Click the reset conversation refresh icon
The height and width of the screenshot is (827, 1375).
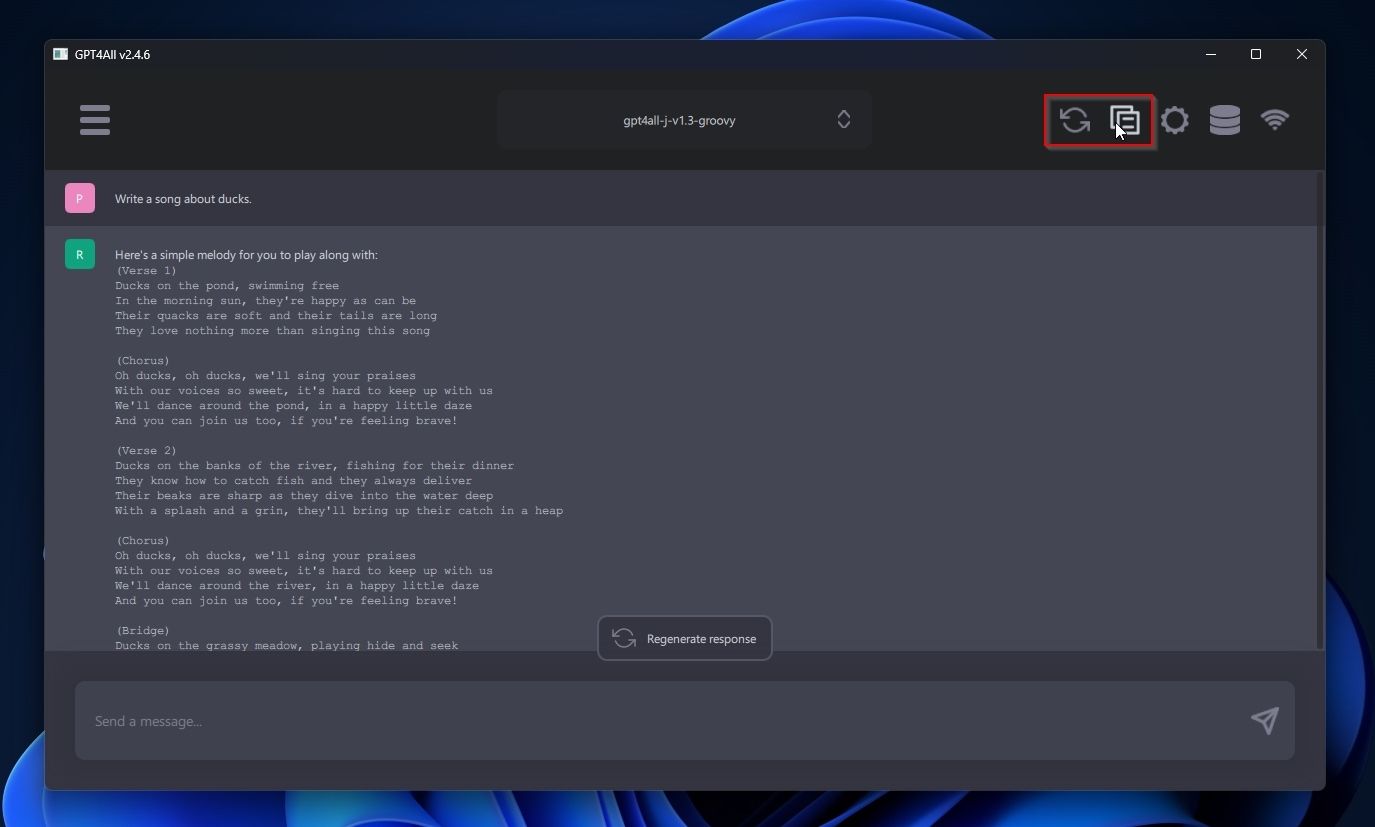coord(1075,120)
